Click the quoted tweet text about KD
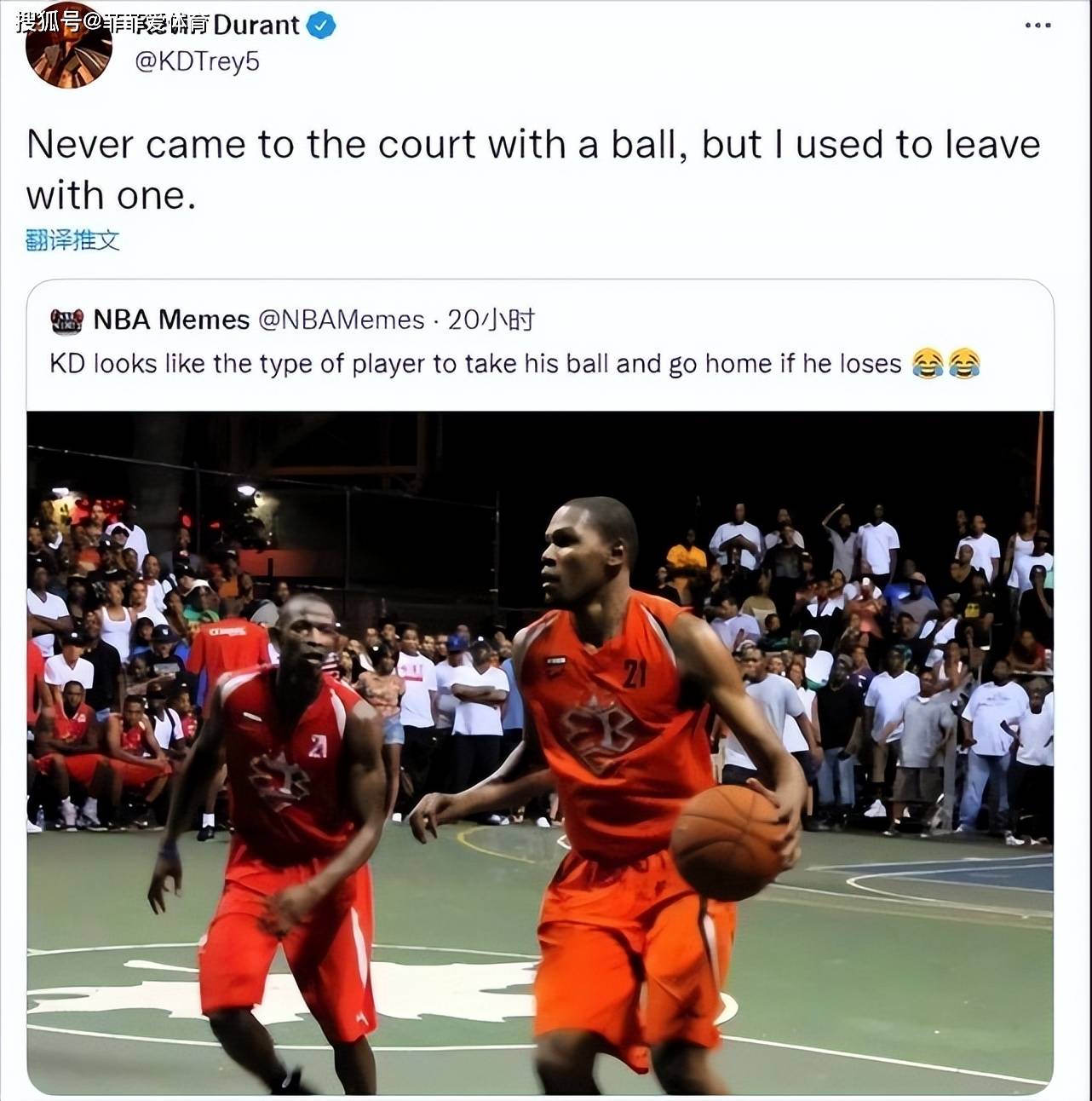Screen dimensions: 1092x1101 [x=475, y=364]
